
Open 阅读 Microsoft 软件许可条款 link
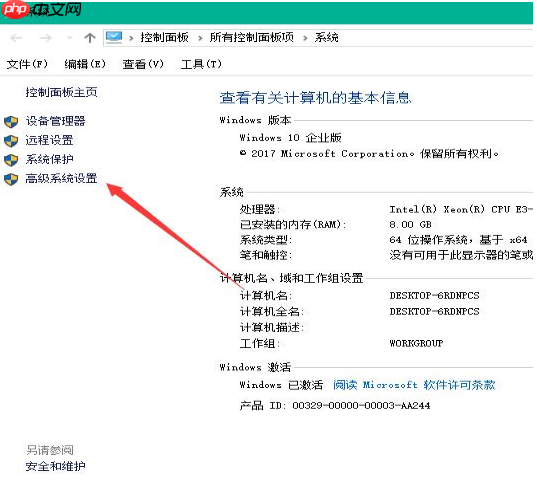point(414,385)
